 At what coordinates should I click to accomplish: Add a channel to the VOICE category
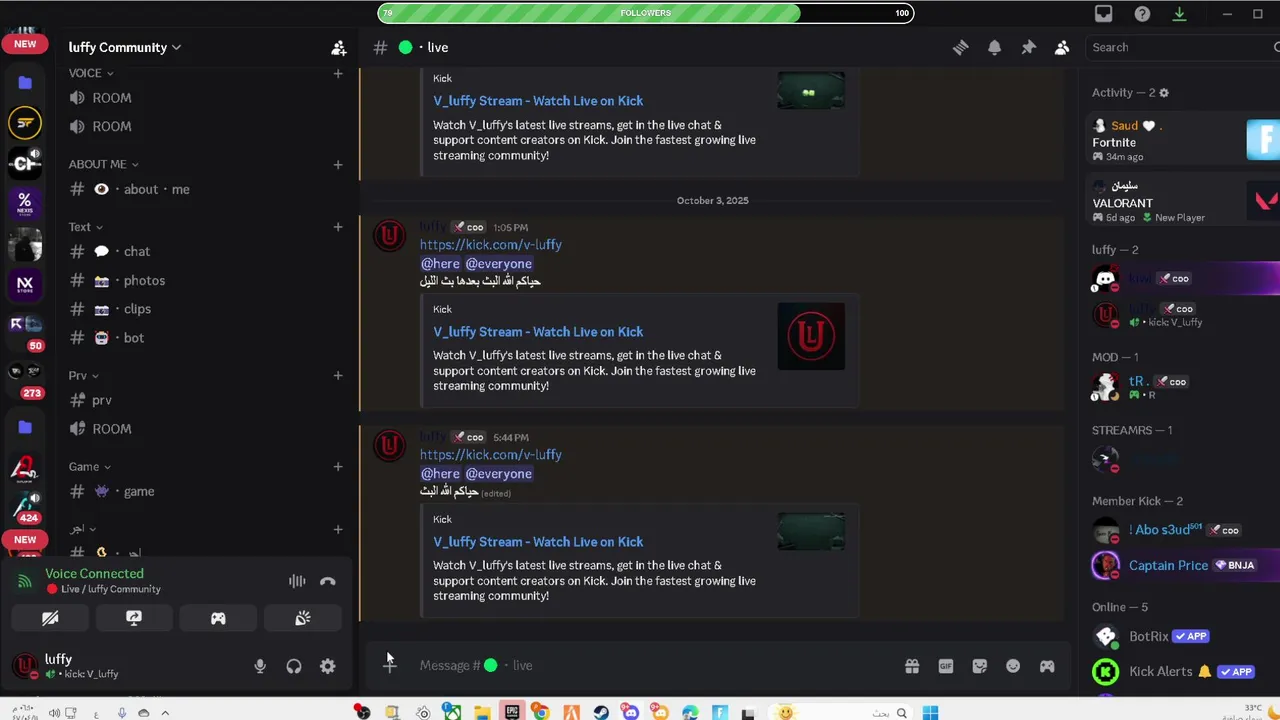pyautogui.click(x=338, y=73)
